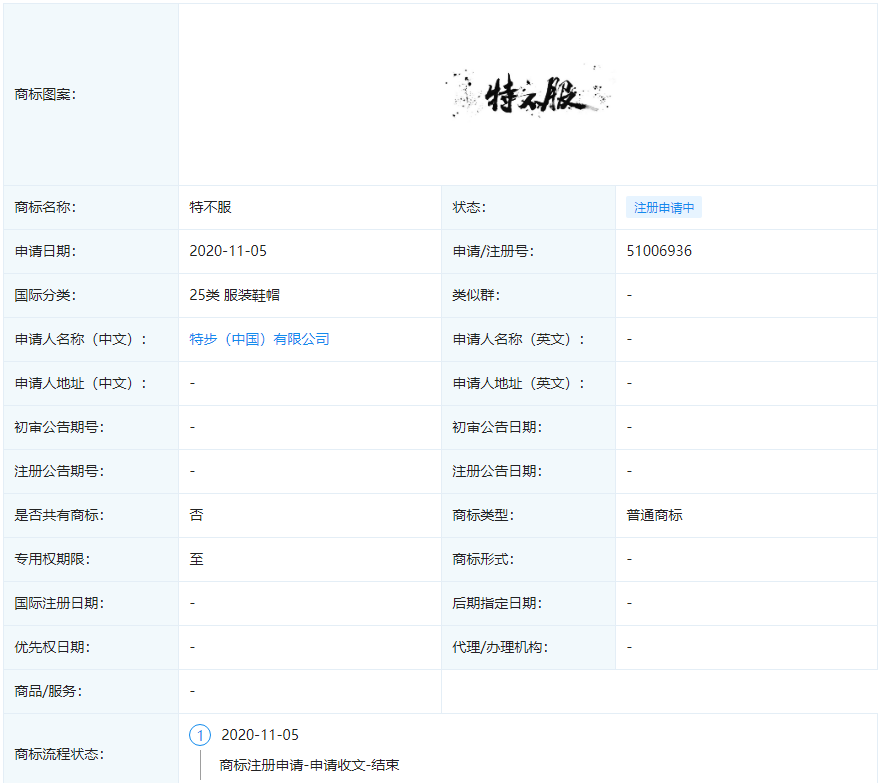Select trademark type value 普通商标
878x783 pixels.
(655, 515)
